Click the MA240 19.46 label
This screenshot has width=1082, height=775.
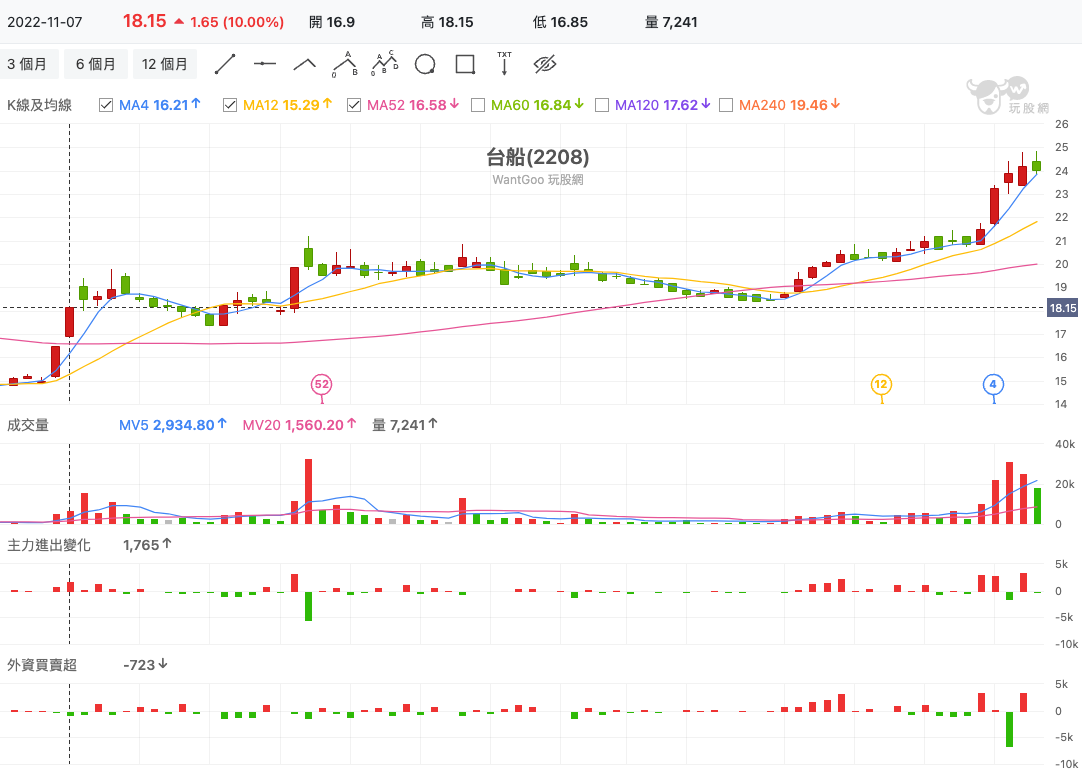pos(789,105)
